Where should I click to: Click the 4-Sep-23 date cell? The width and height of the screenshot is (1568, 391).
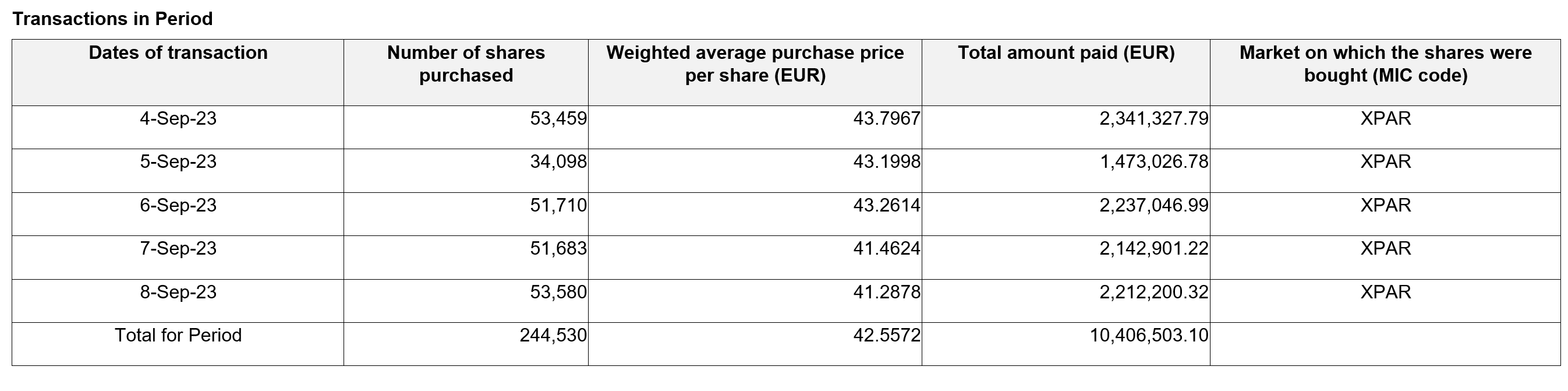pos(178,118)
